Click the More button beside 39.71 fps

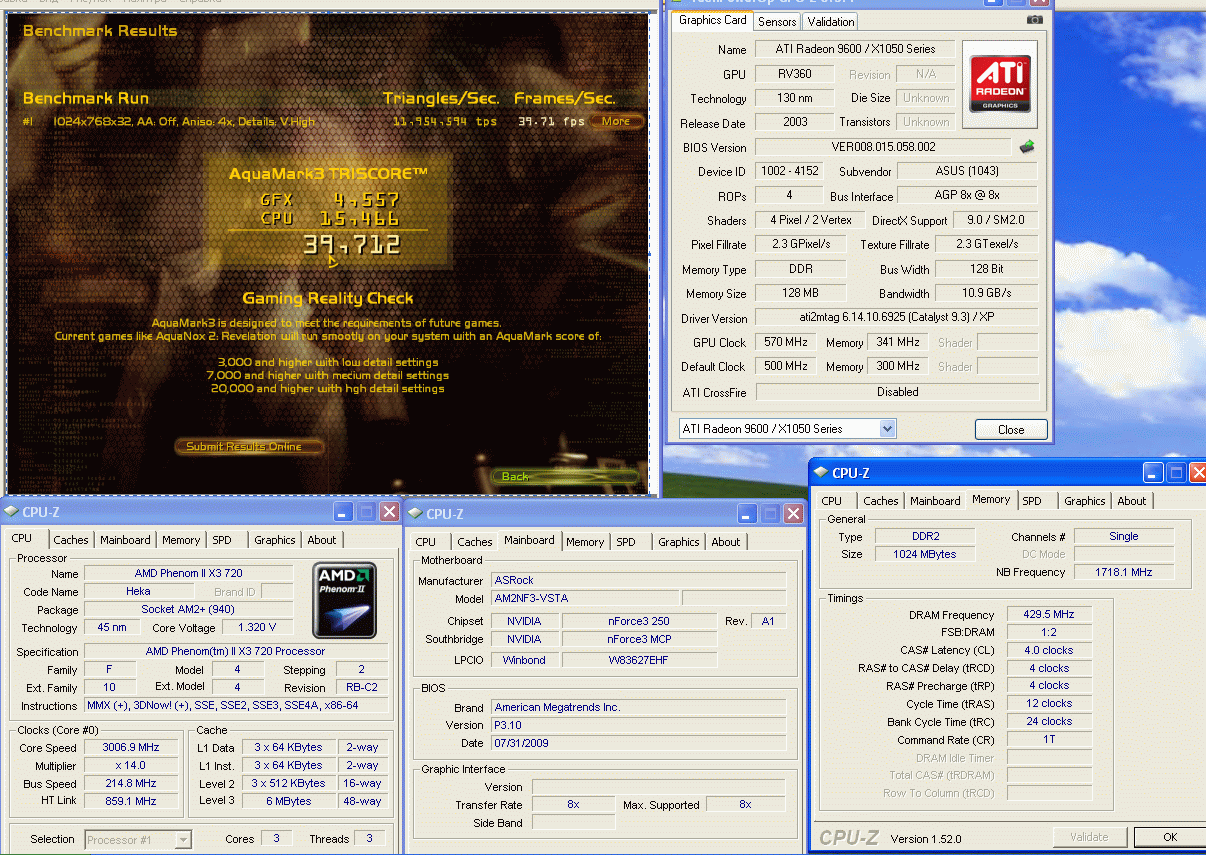click(x=615, y=121)
